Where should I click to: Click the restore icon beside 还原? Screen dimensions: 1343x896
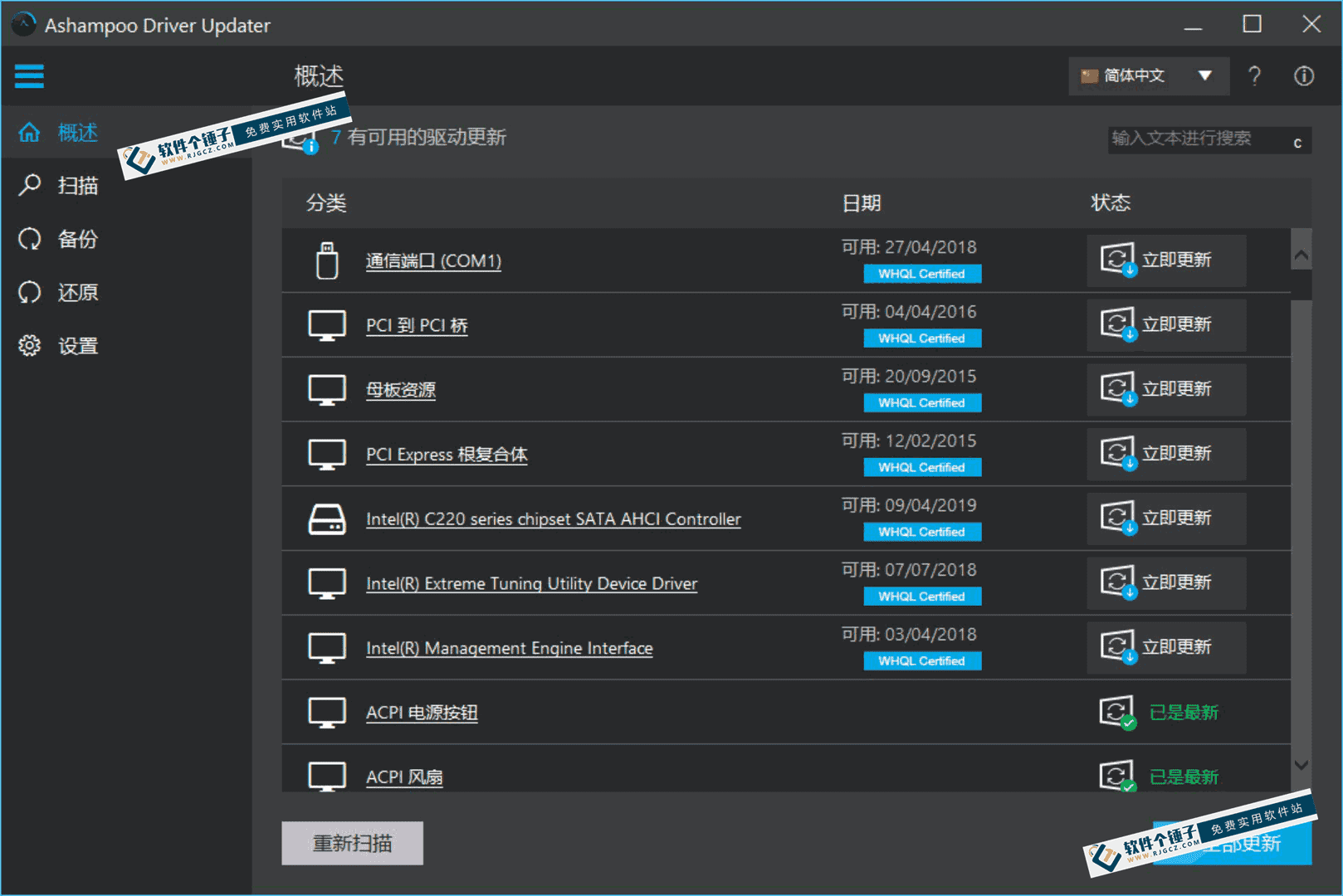coord(29,292)
